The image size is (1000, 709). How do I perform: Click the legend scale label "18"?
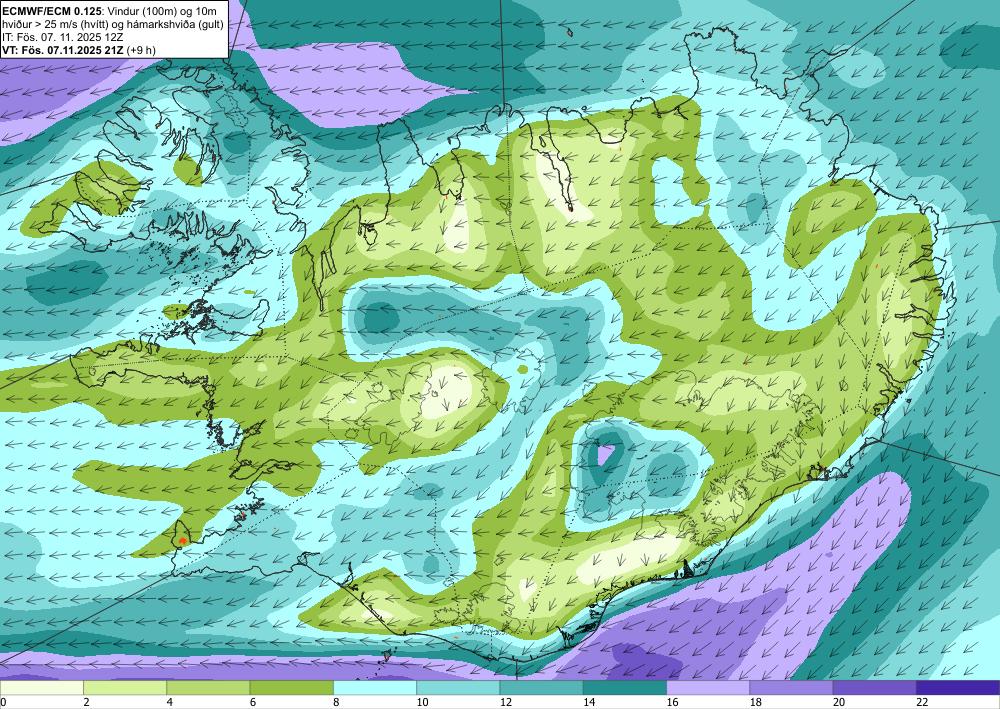(x=756, y=702)
